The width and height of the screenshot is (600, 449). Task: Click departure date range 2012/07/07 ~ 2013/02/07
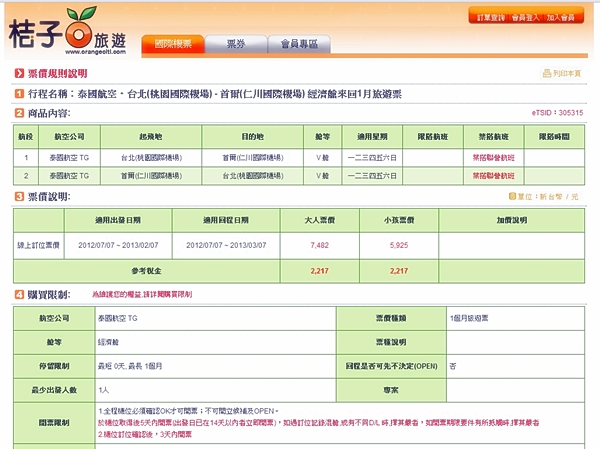pyautogui.click(x=118, y=245)
